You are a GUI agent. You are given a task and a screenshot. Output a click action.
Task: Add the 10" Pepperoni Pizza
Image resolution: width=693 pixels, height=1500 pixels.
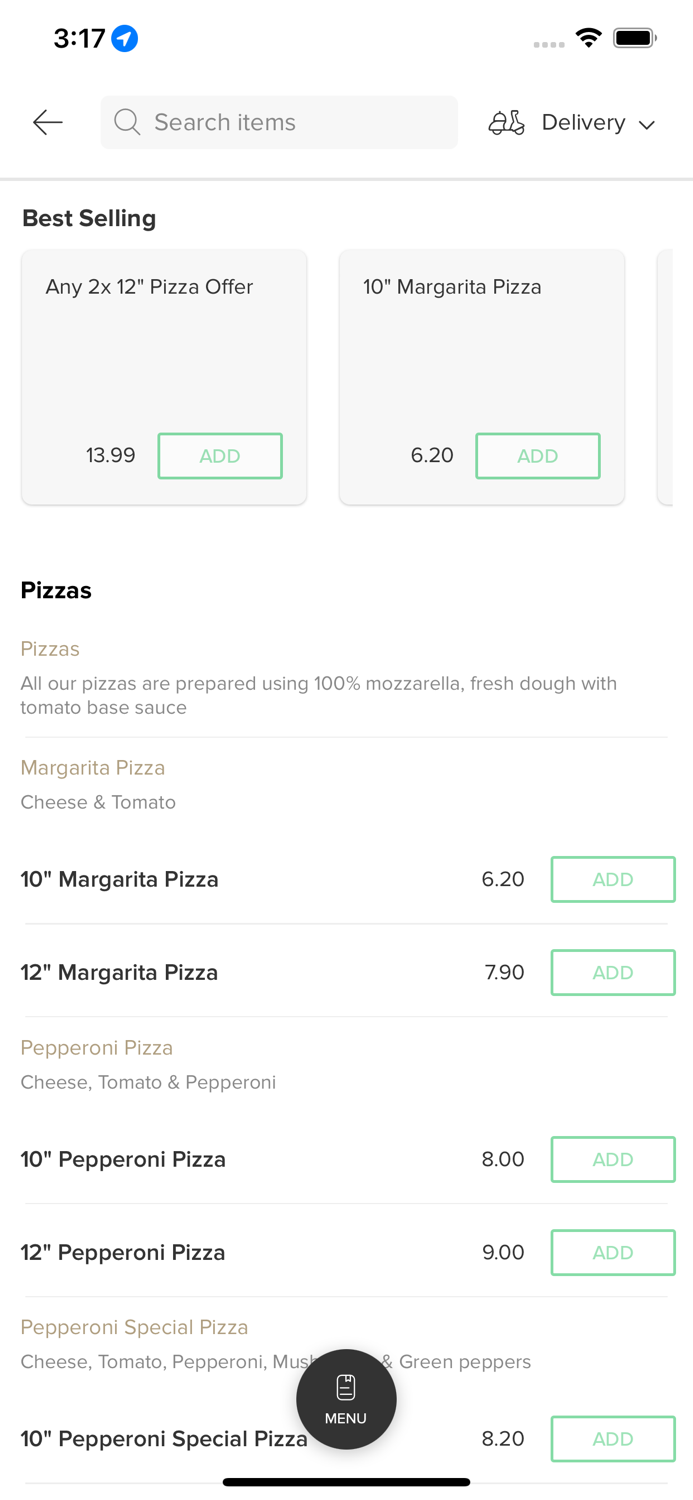(612, 1159)
